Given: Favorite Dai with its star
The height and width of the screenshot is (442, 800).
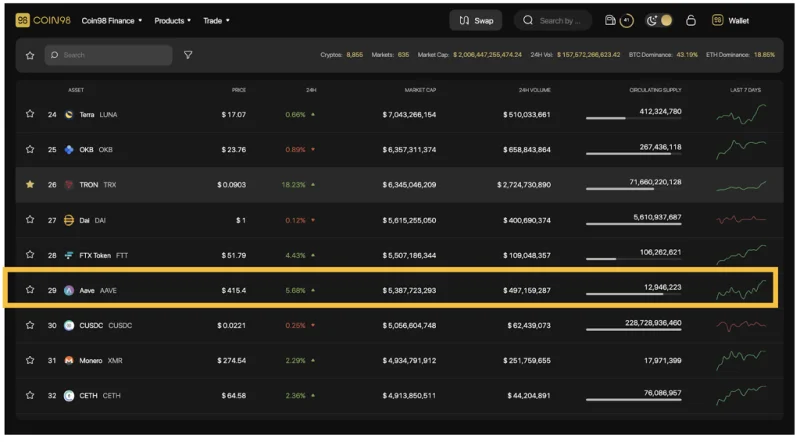Looking at the screenshot, I should [x=30, y=219].
